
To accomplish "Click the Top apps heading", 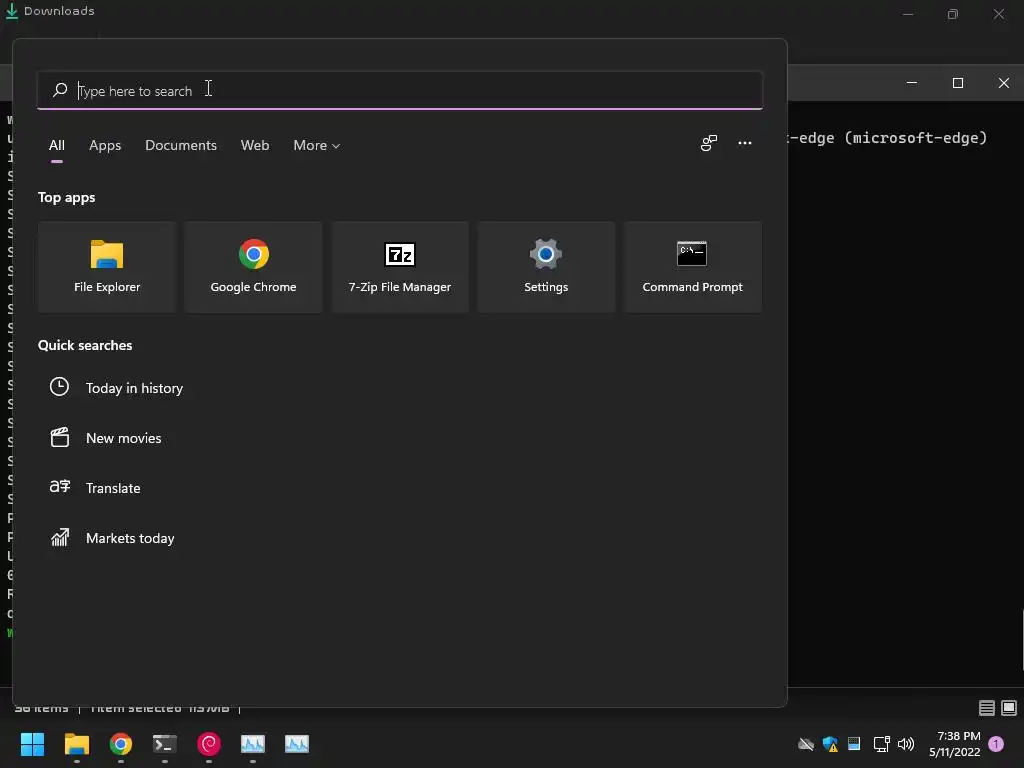I will 67,197.
